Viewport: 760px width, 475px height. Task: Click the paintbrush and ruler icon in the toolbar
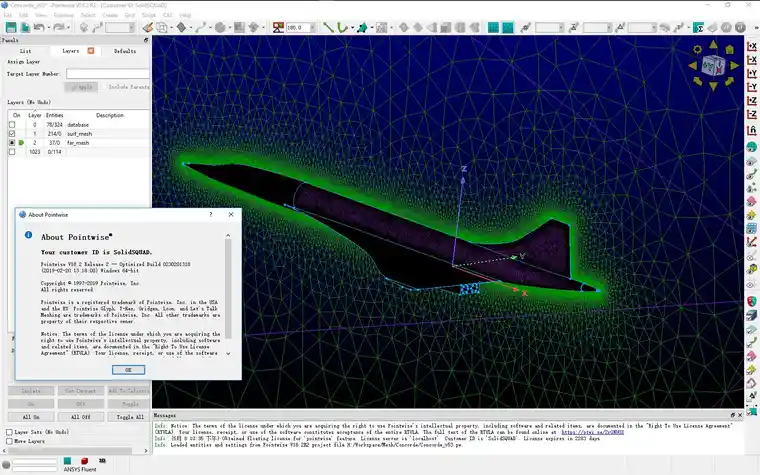pos(148,27)
